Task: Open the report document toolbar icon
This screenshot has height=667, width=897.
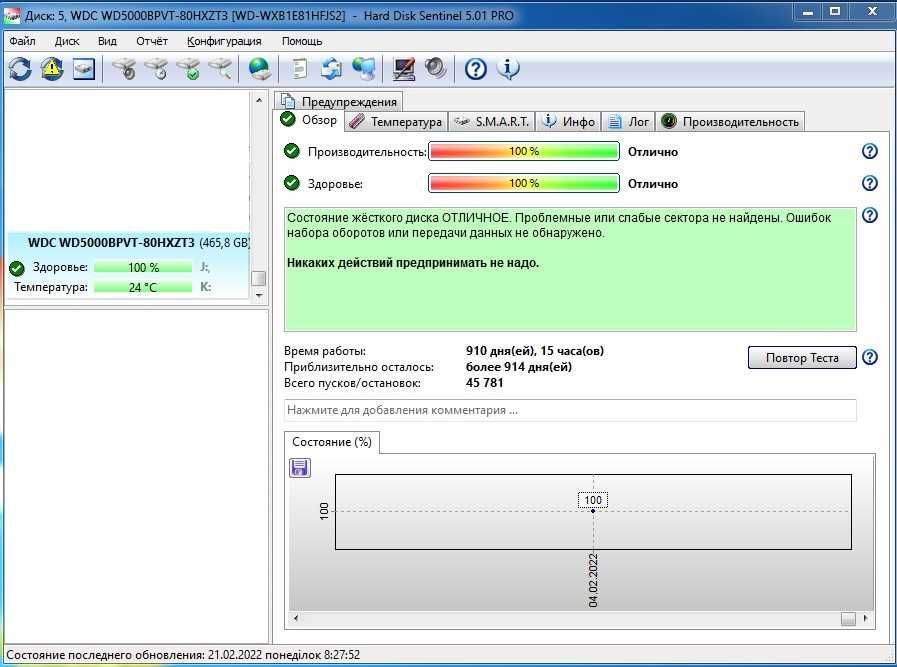Action: (299, 69)
